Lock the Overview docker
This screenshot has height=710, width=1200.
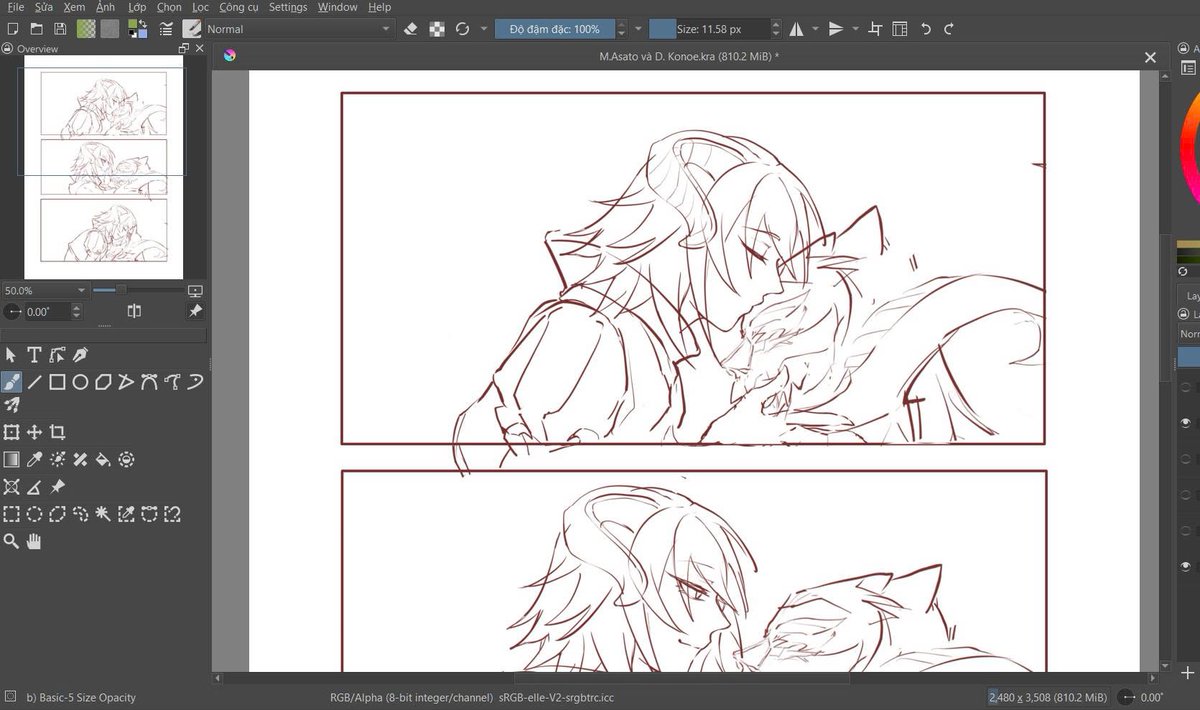click(x=7, y=48)
